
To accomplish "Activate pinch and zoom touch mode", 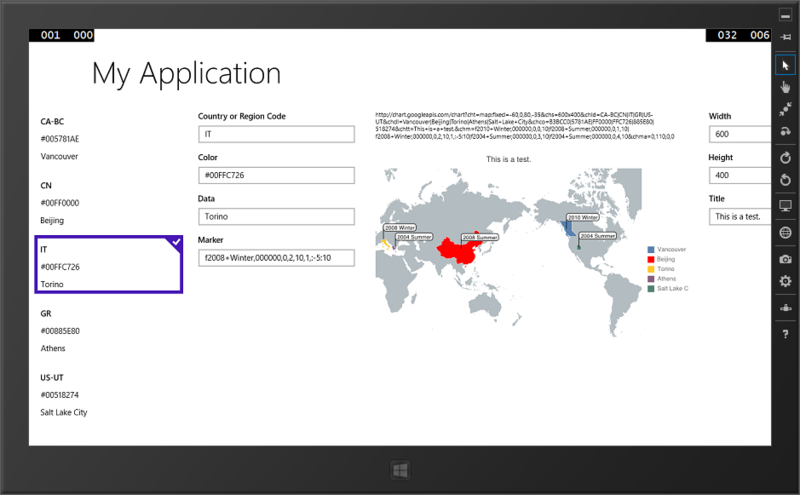I will point(785,109).
